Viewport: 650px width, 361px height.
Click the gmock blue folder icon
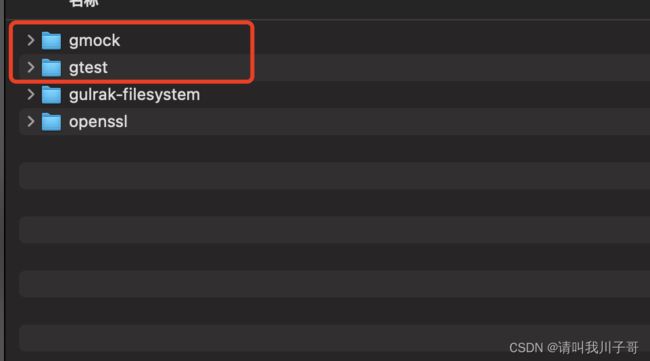(x=51, y=41)
